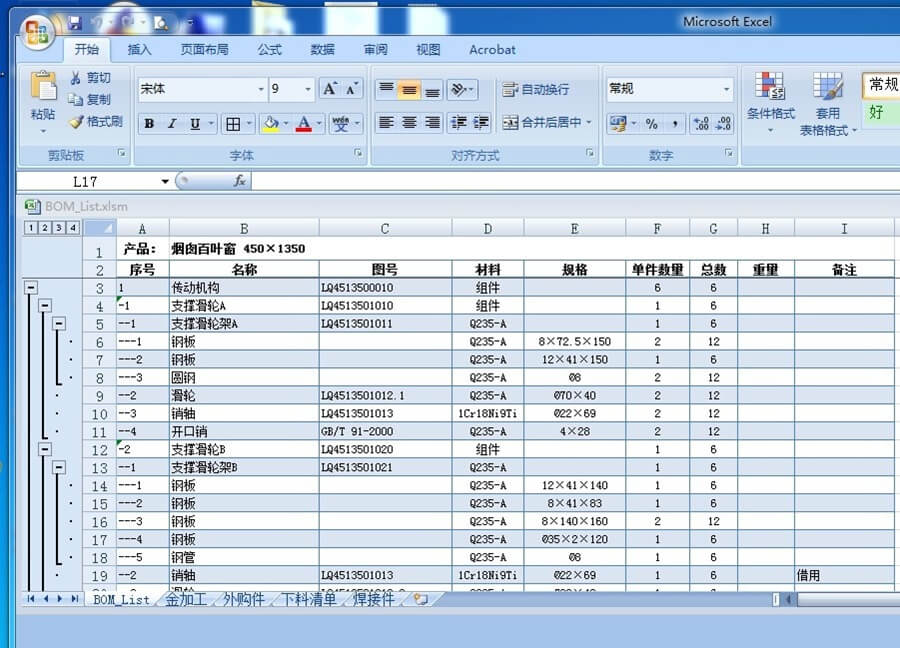Enable 自动换行 text wrapping
The image size is (900, 648).
pyautogui.click(x=537, y=88)
